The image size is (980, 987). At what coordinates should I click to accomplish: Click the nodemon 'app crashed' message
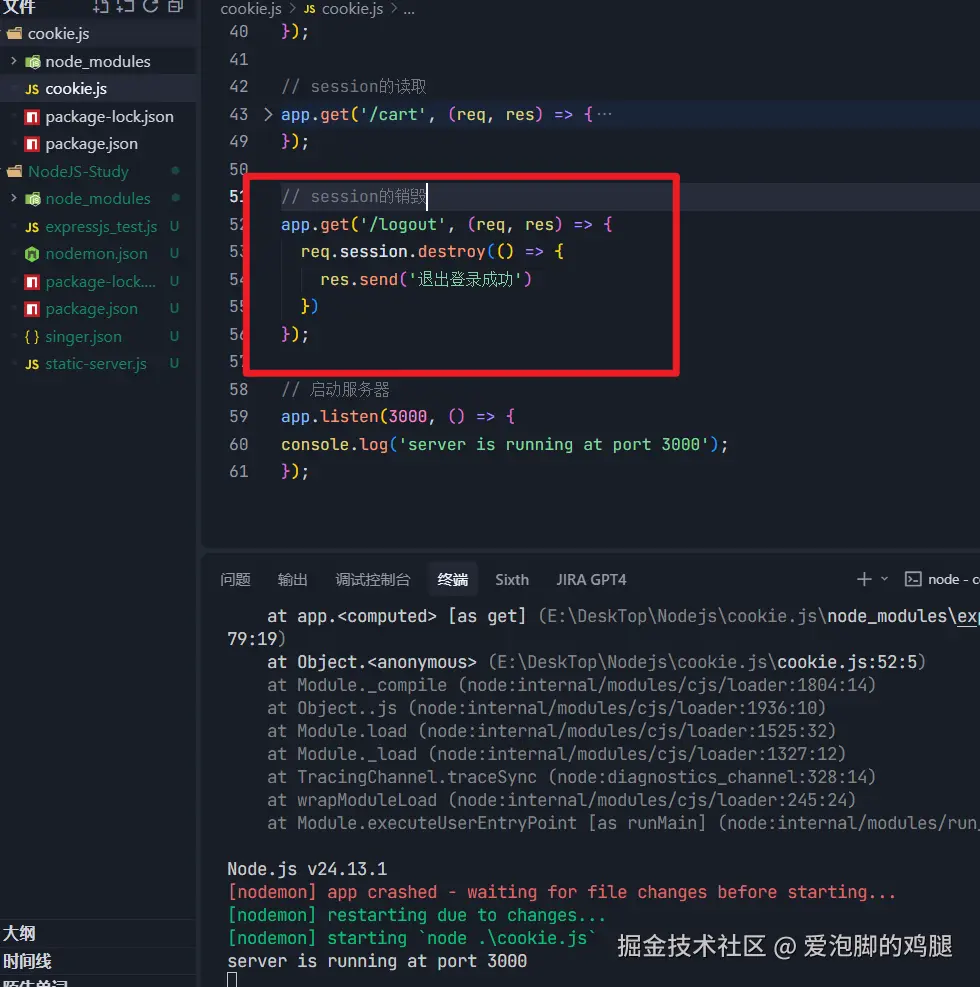coord(561,892)
